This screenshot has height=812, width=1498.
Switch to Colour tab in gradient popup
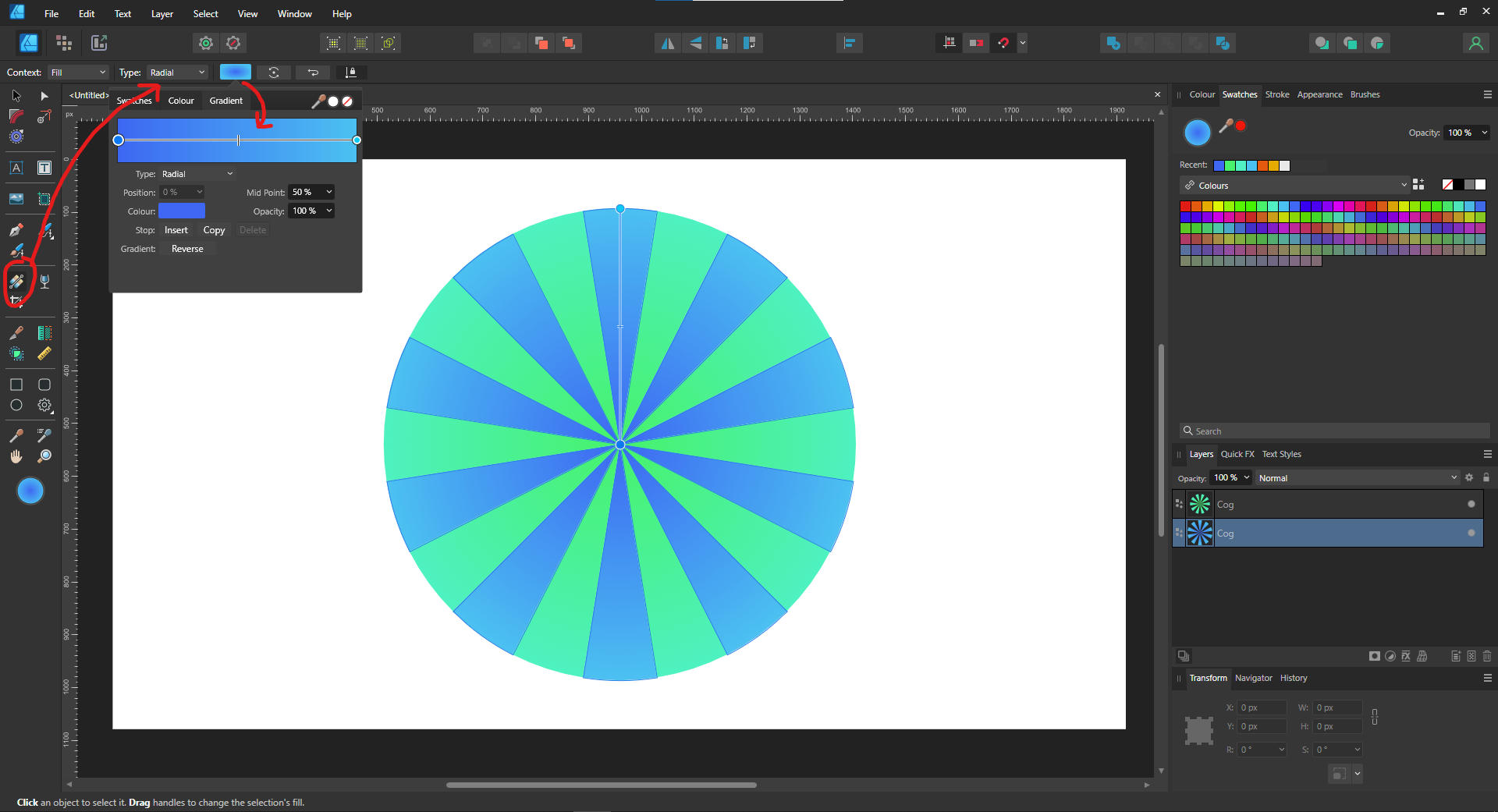[x=181, y=101]
